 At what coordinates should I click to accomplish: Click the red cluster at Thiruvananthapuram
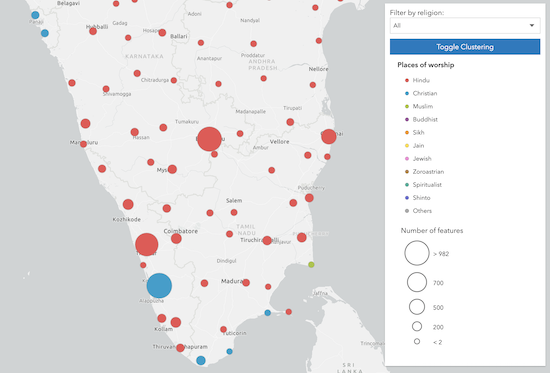tap(180, 348)
